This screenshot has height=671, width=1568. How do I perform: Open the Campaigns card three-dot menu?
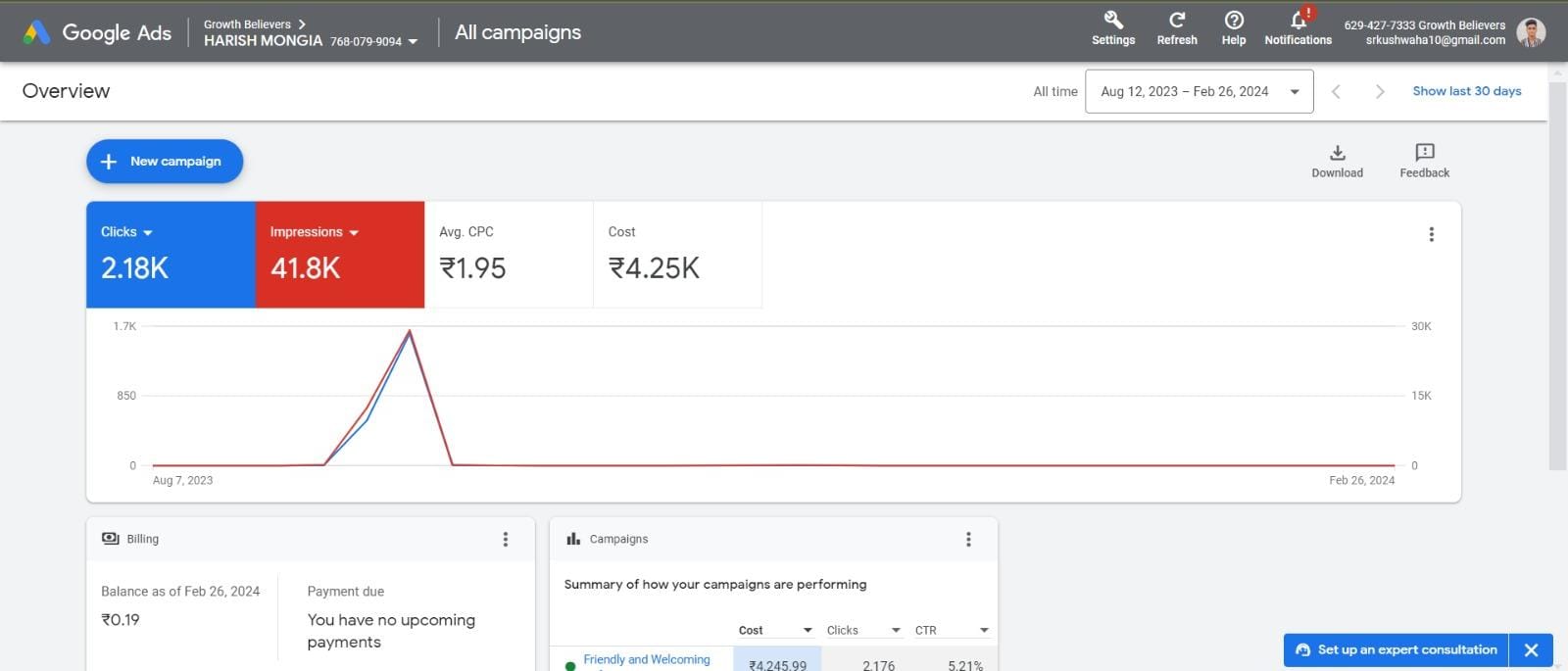[x=968, y=539]
